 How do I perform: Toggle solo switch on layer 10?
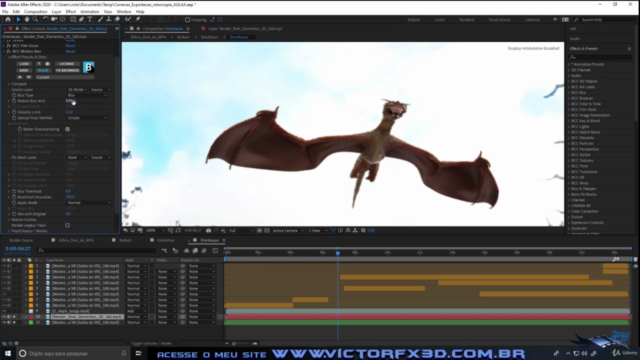(14, 317)
